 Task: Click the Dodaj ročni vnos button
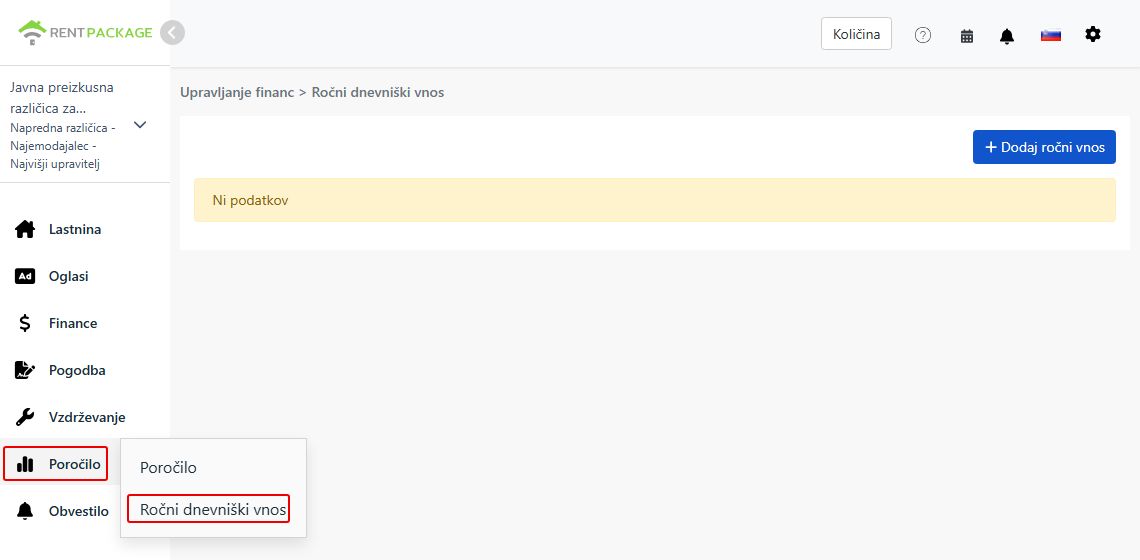point(1044,147)
